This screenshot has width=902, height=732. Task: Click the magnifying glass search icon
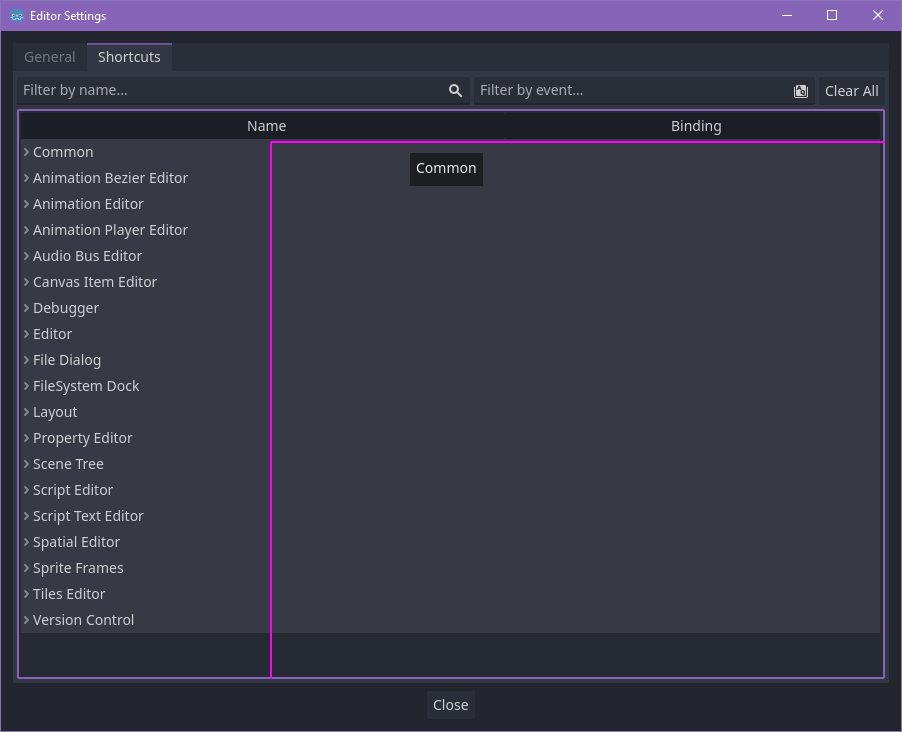pyautogui.click(x=455, y=90)
